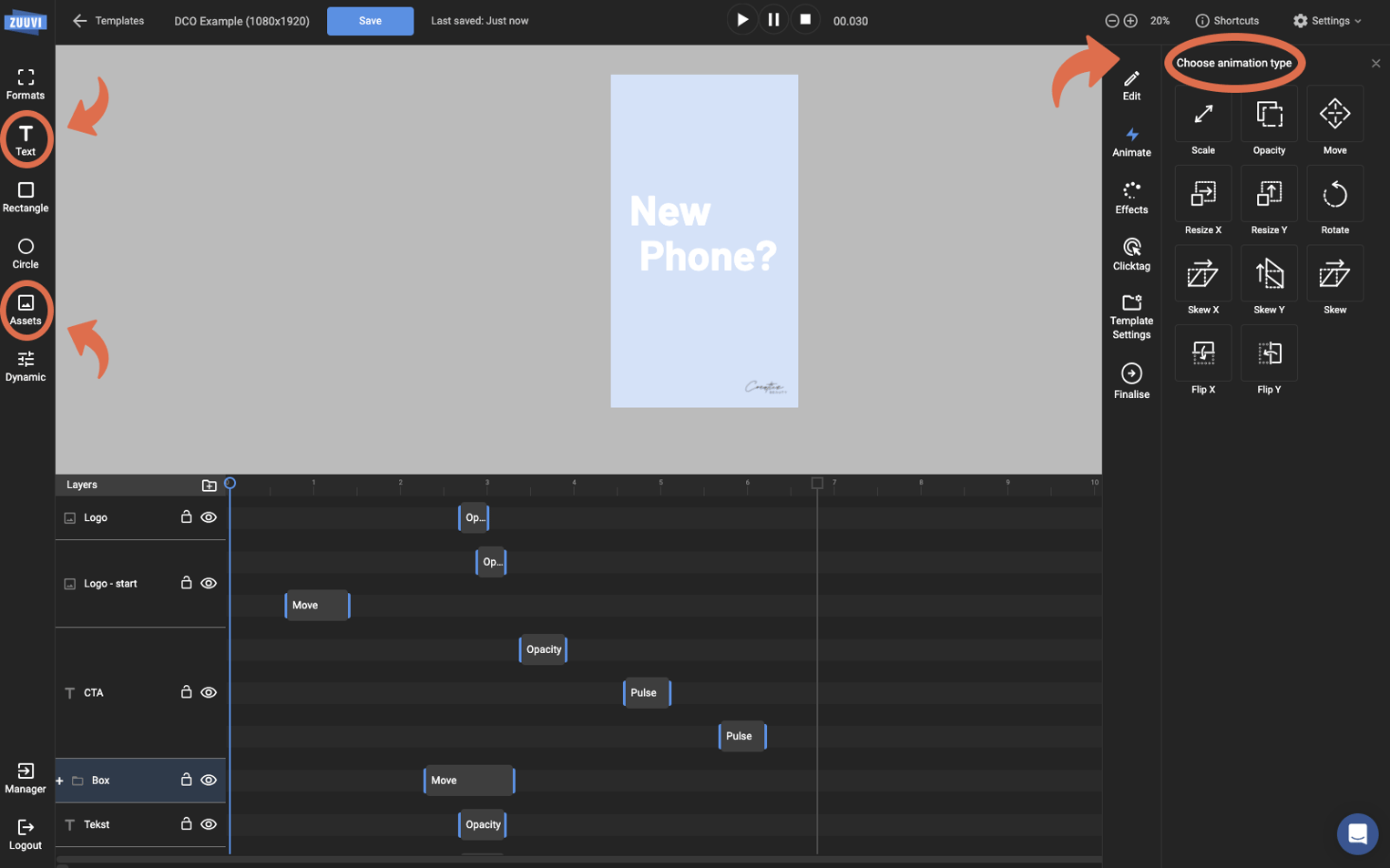Select the Text tool
The width and height of the screenshot is (1390, 868).
(25, 138)
